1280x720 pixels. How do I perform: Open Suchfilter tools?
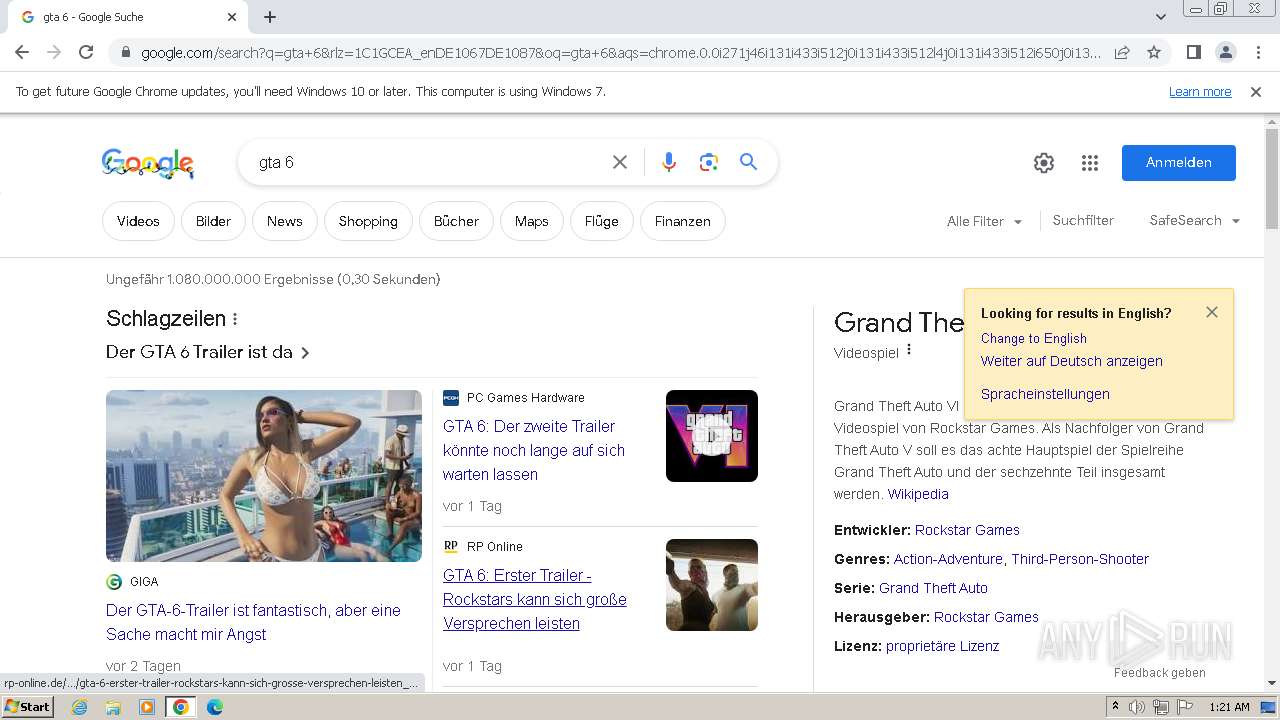coord(1083,220)
